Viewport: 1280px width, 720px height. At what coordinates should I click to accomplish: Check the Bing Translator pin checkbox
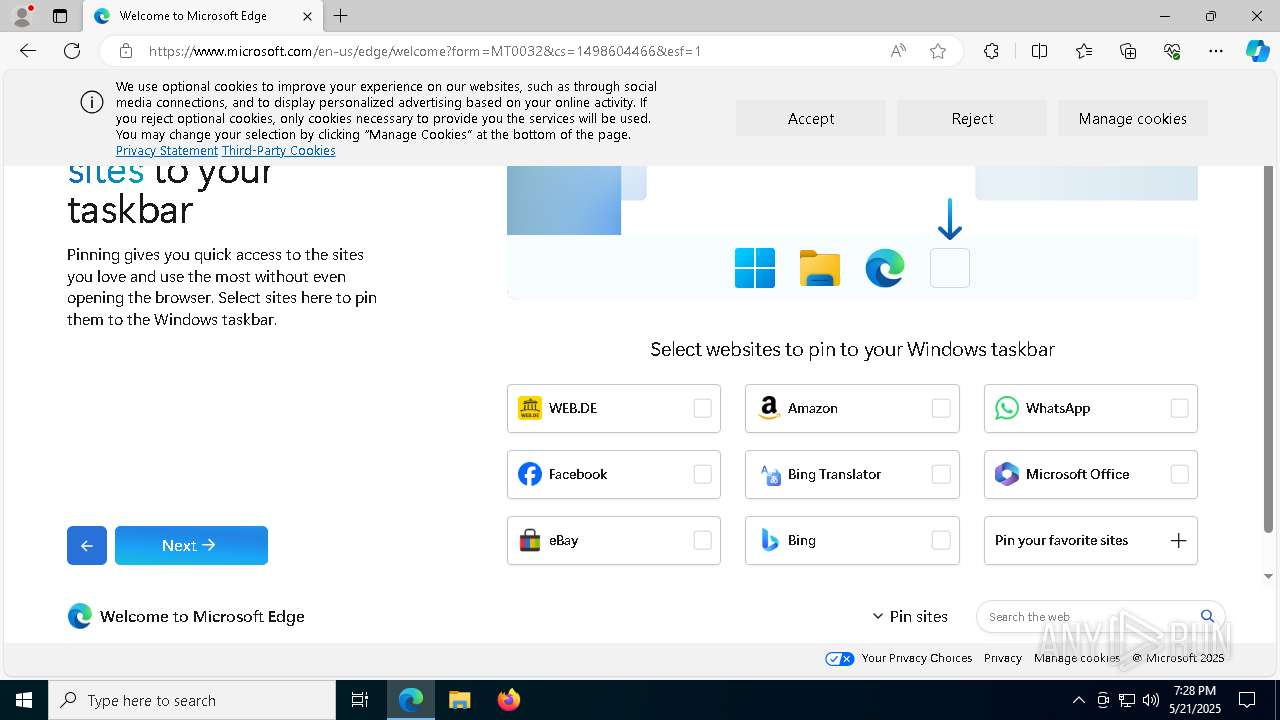(x=941, y=474)
